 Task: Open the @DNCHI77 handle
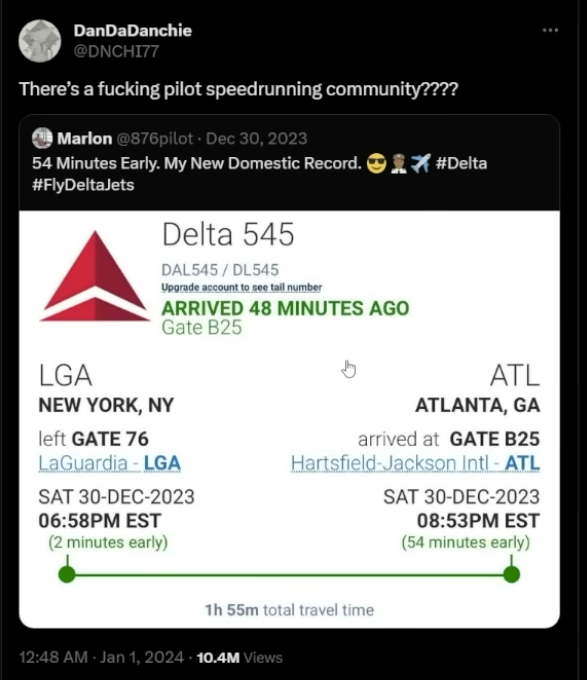pyautogui.click(x=116, y=51)
